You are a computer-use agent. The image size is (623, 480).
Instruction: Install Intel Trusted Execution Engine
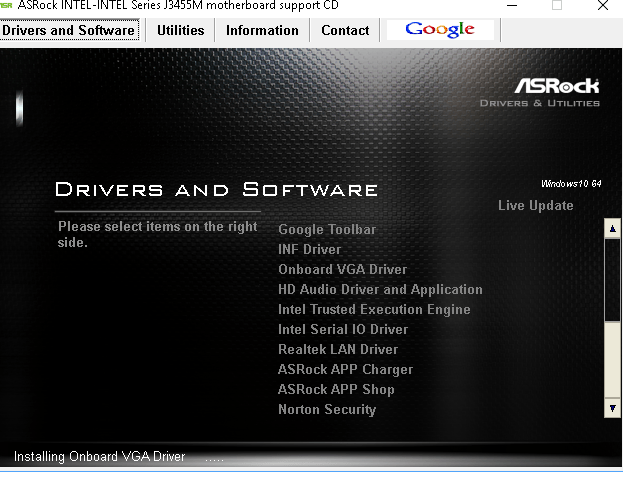pos(374,310)
